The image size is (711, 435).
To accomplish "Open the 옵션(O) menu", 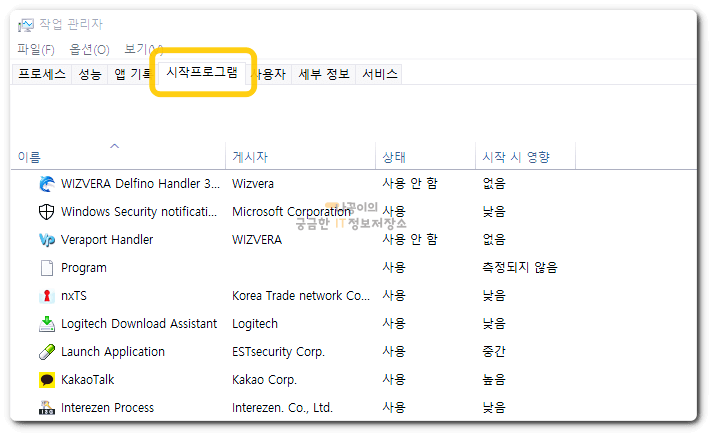I will click(x=89, y=49).
